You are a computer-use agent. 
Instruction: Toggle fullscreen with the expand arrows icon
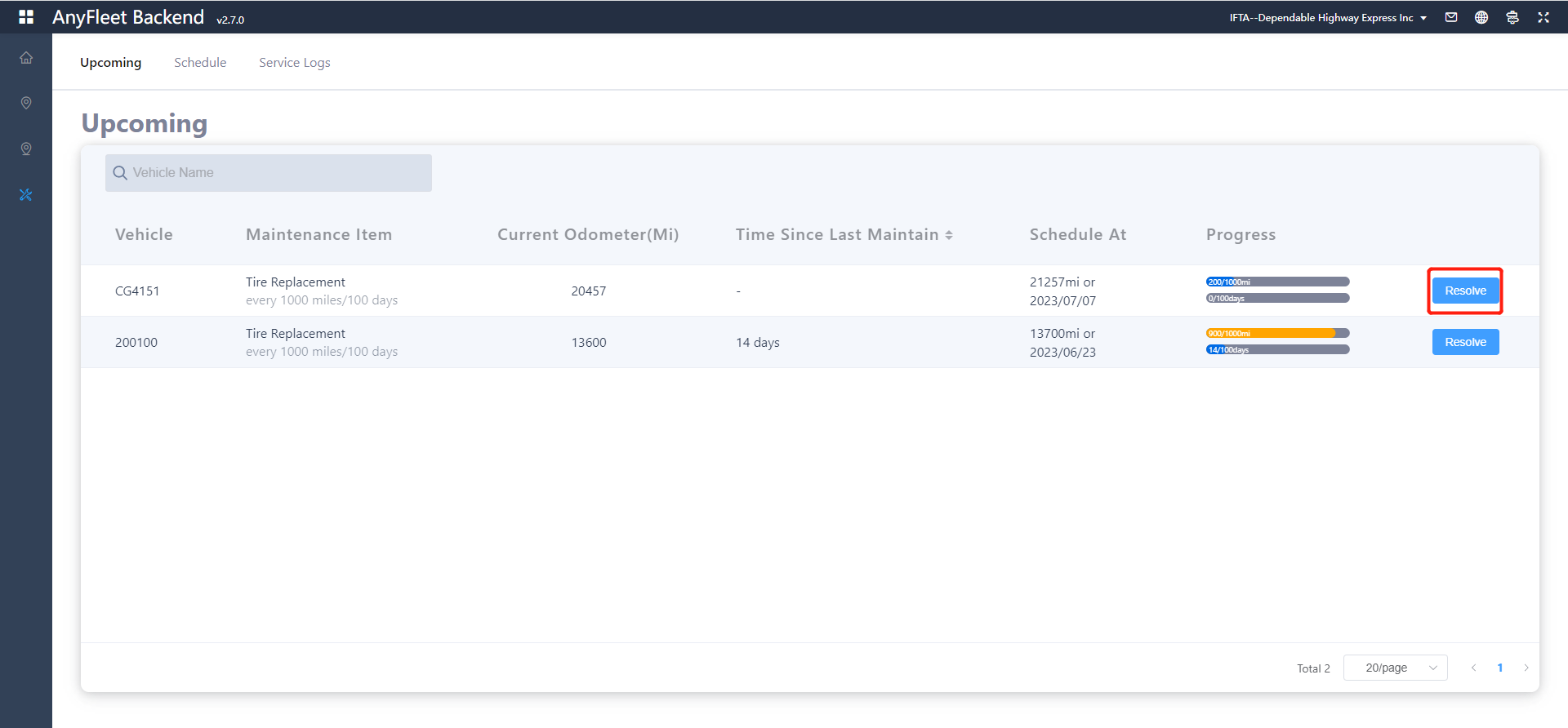pyautogui.click(x=1543, y=17)
